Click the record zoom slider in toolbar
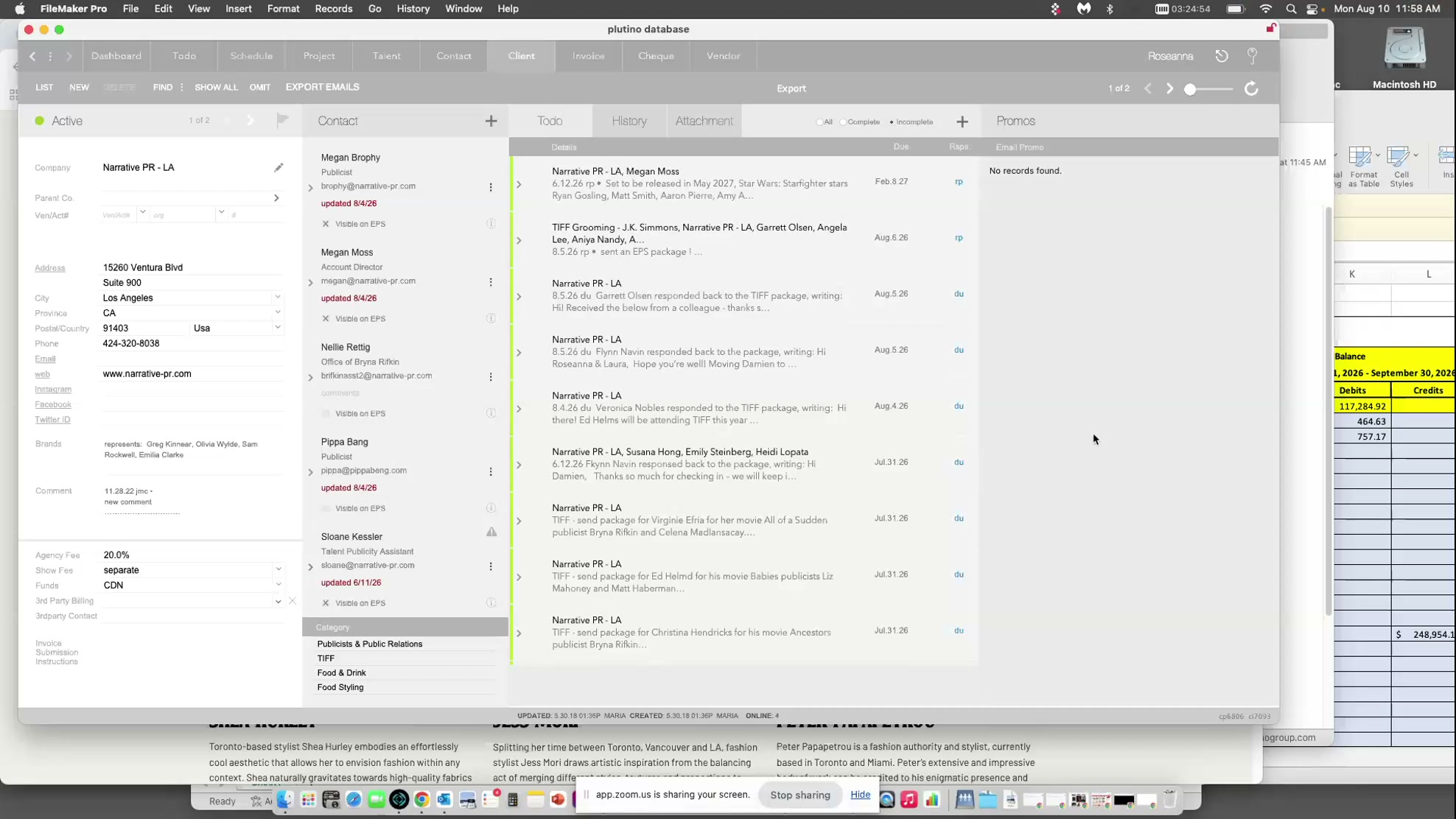The height and width of the screenshot is (819, 1456). [x=1208, y=89]
